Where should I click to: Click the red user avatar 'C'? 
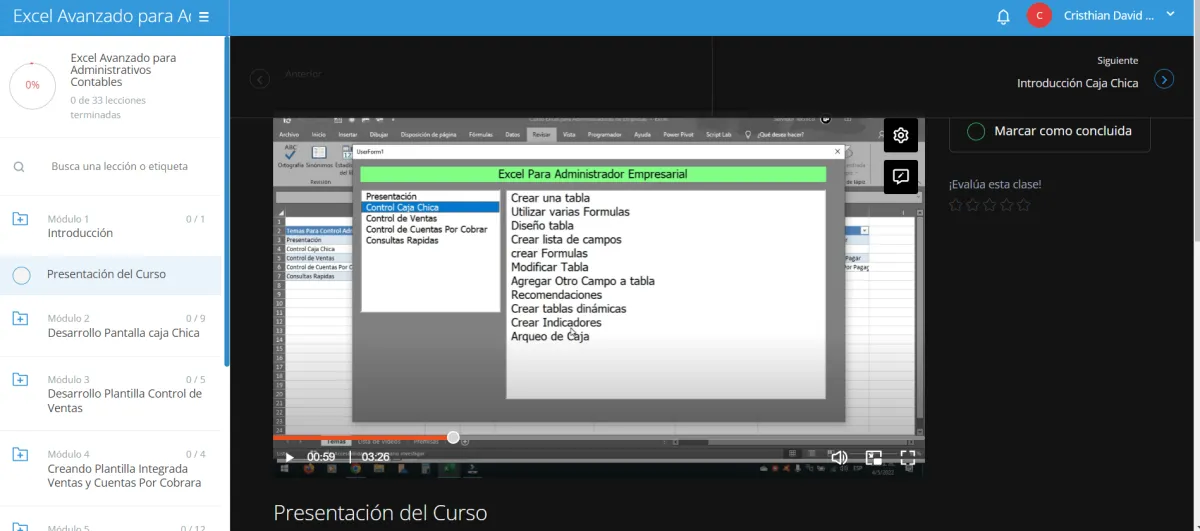[1039, 16]
